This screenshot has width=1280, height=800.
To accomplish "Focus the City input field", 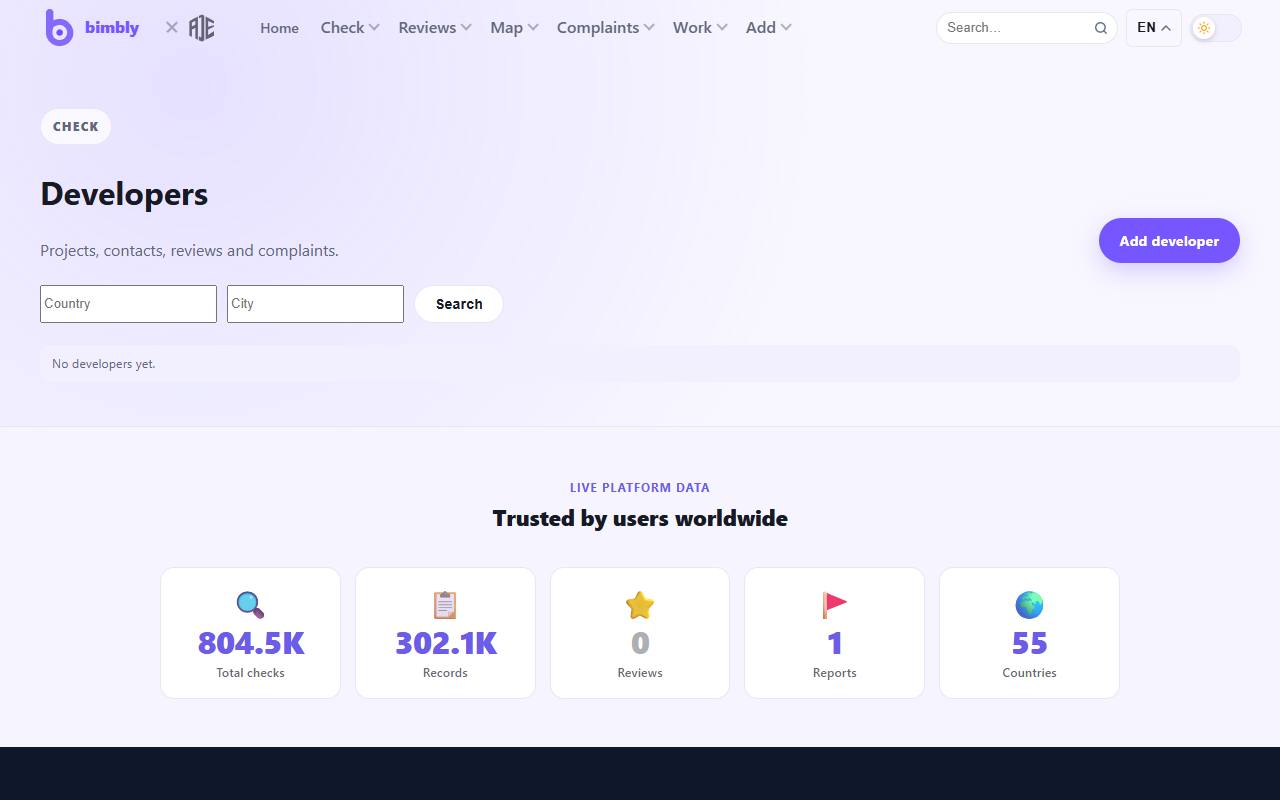I will pyautogui.click(x=315, y=304).
